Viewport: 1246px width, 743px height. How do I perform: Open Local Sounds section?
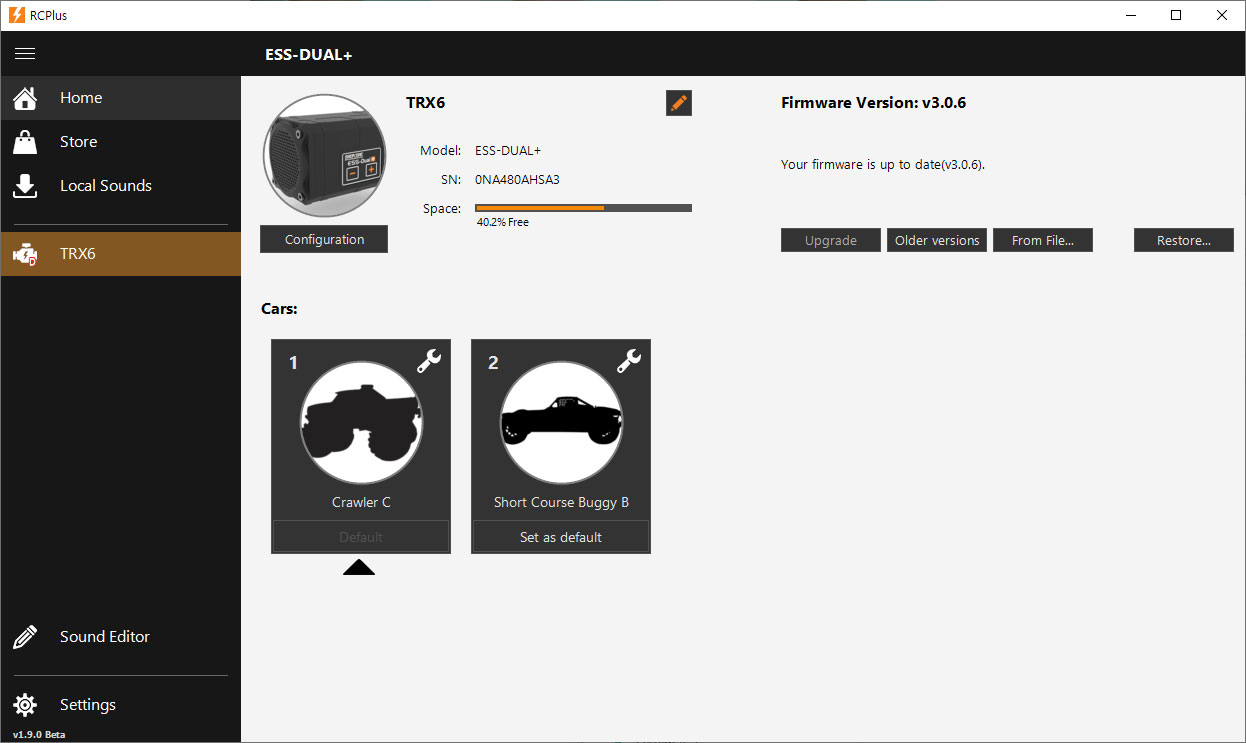tap(120, 186)
